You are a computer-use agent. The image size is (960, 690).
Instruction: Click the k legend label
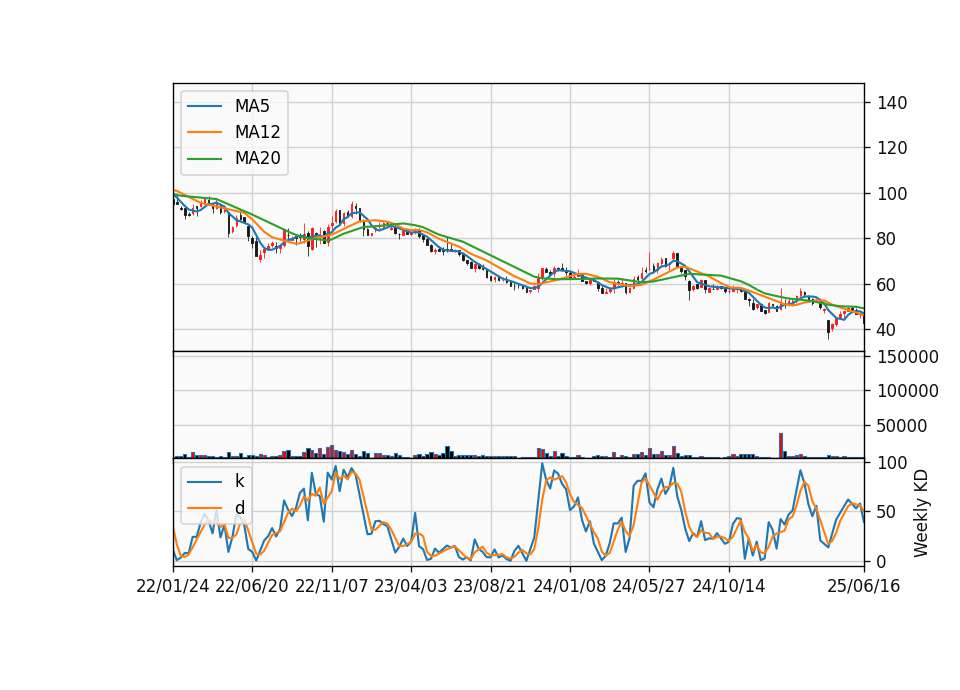click(x=239, y=481)
